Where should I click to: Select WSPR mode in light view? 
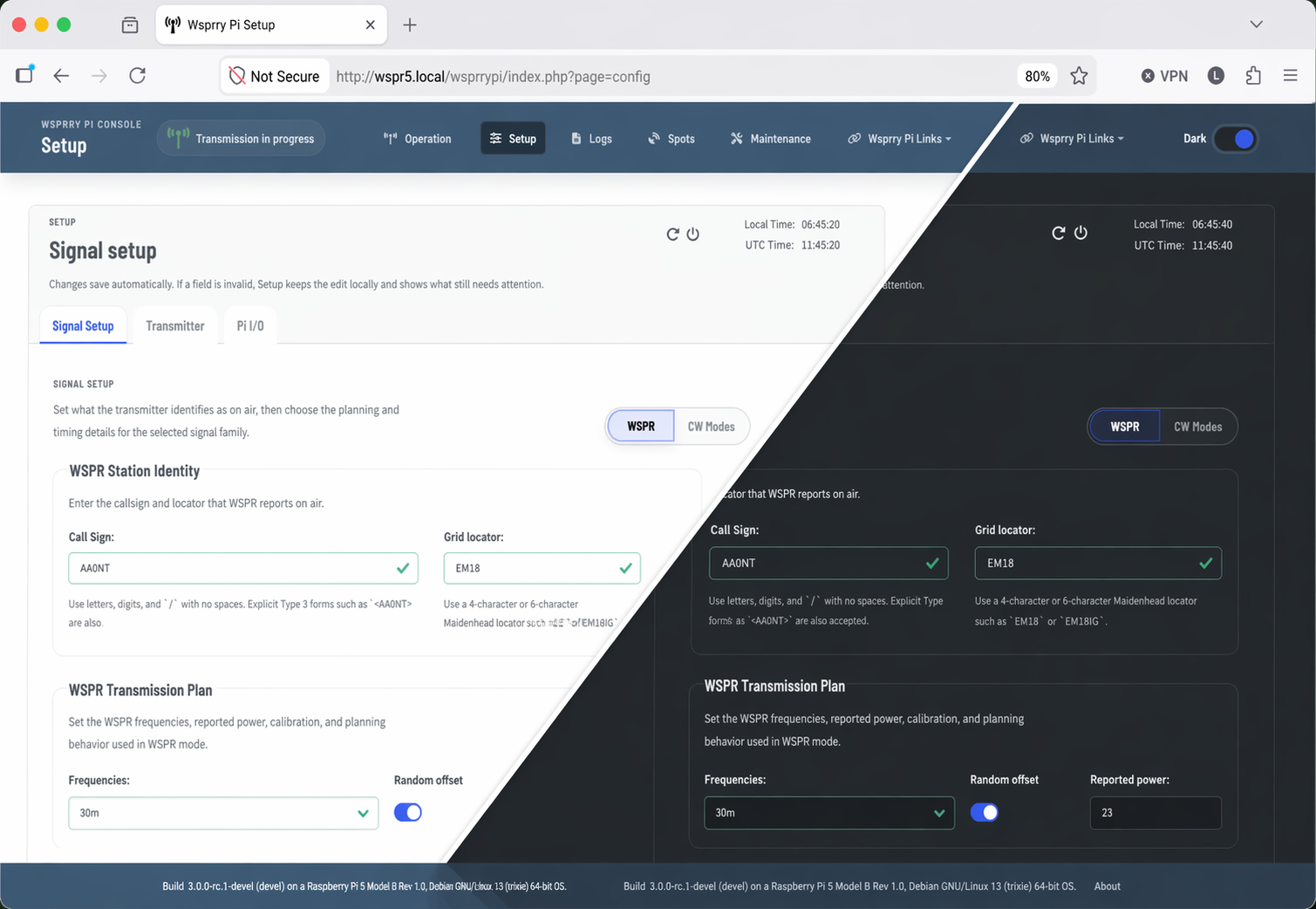pos(641,427)
